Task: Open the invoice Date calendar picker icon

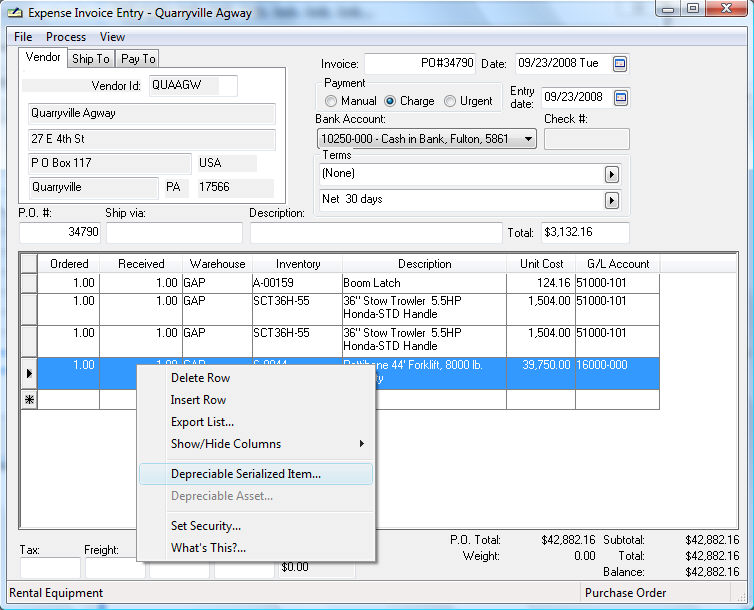Action: [x=620, y=64]
